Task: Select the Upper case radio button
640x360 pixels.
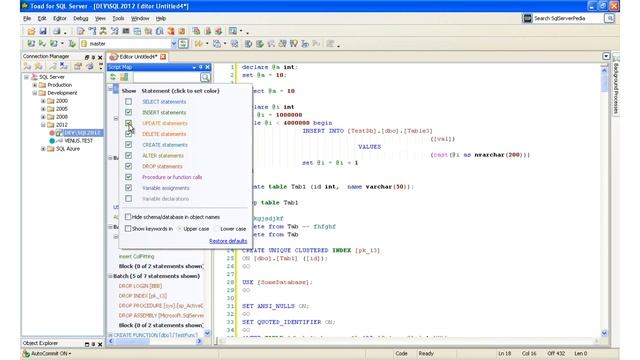Action: point(180,229)
